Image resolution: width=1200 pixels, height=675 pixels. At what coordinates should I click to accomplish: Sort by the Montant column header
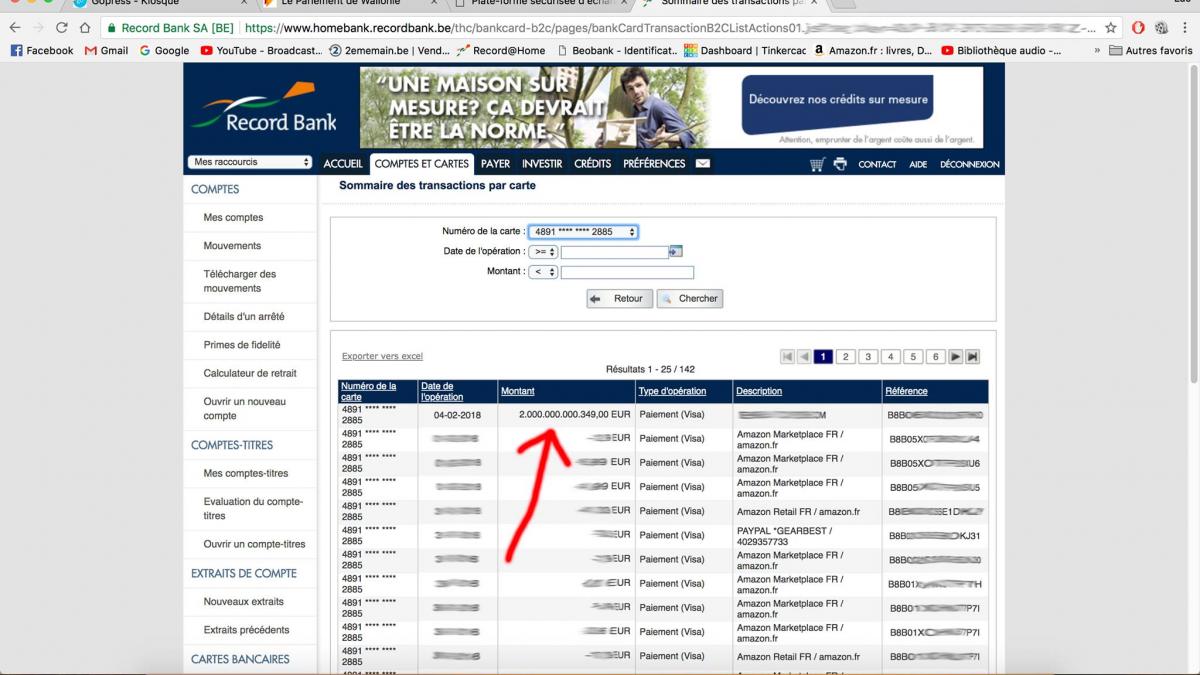(517, 391)
